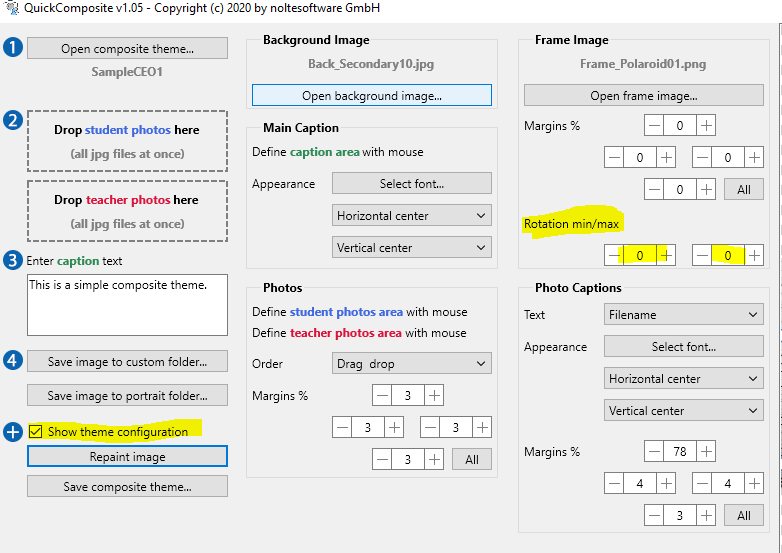Click the Back_Secondary10.jpg file name
Screen dimensions: 782x553
[371, 64]
